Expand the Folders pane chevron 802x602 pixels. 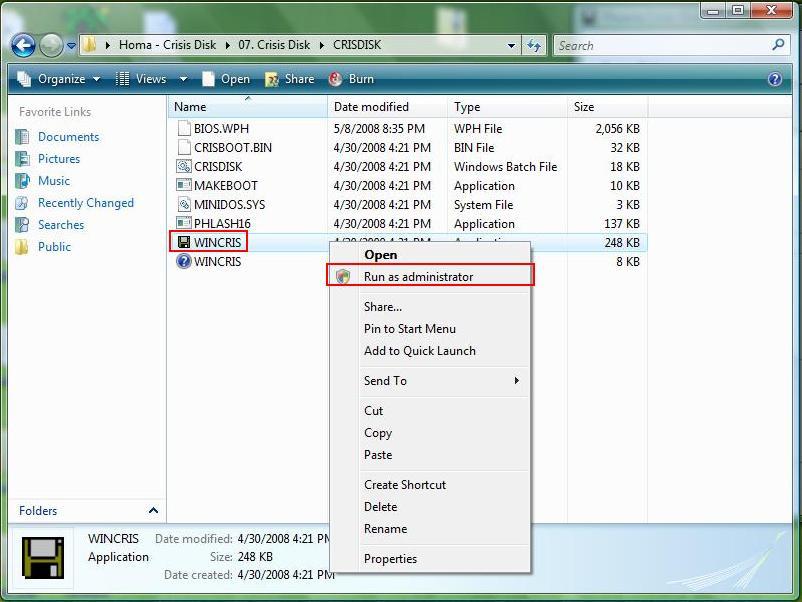[153, 510]
